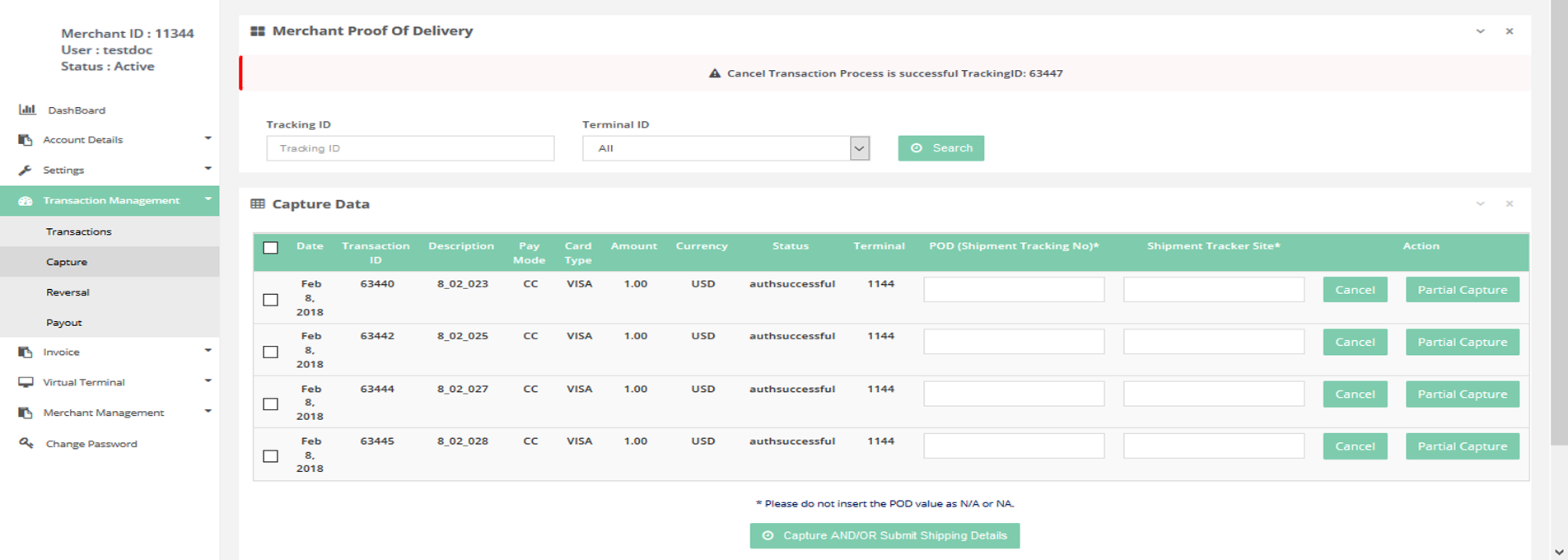Select the checkbox for transaction 63445
Image resolution: width=1568 pixels, height=560 pixels.
click(x=270, y=456)
